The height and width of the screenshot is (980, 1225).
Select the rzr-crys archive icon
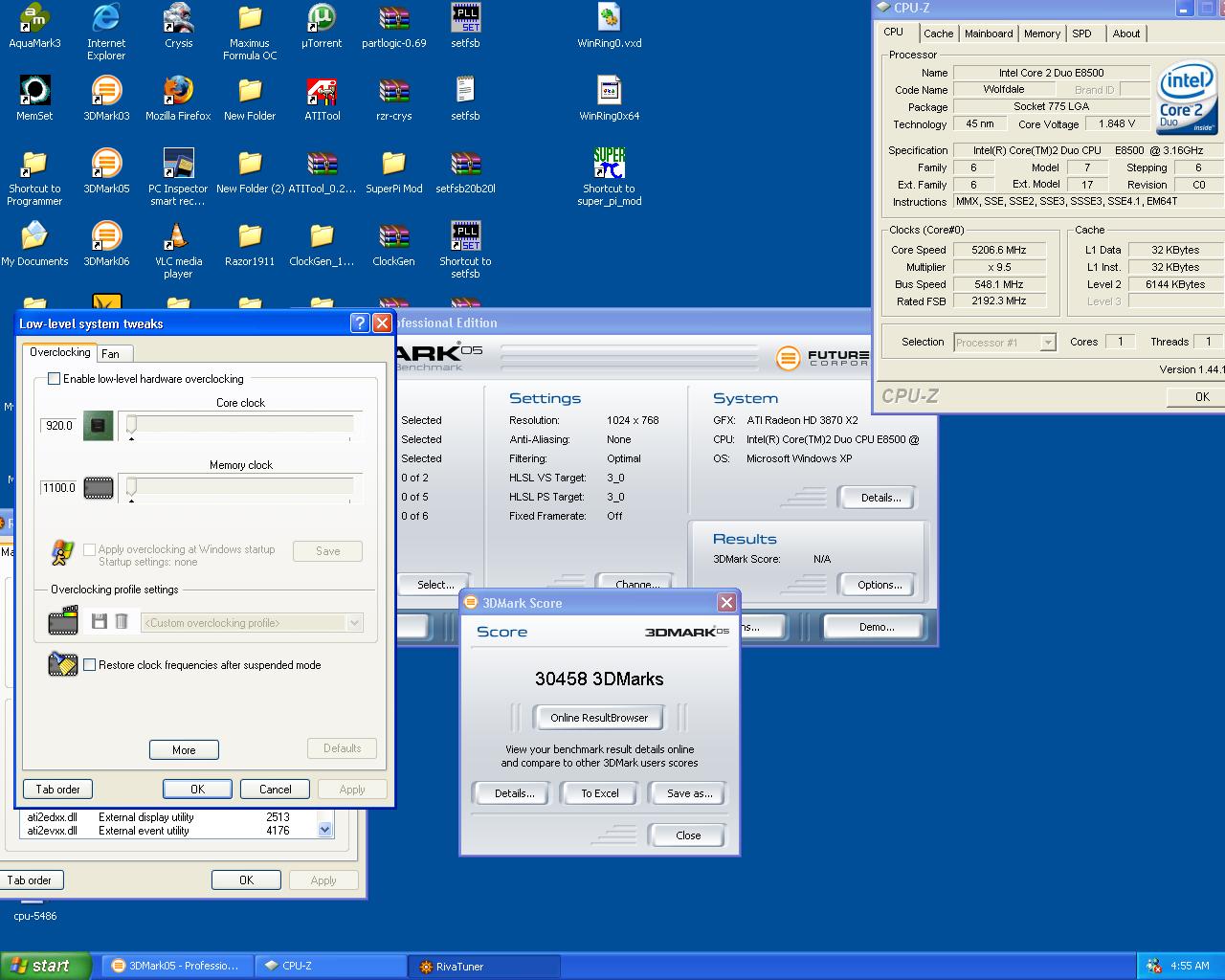tap(393, 100)
